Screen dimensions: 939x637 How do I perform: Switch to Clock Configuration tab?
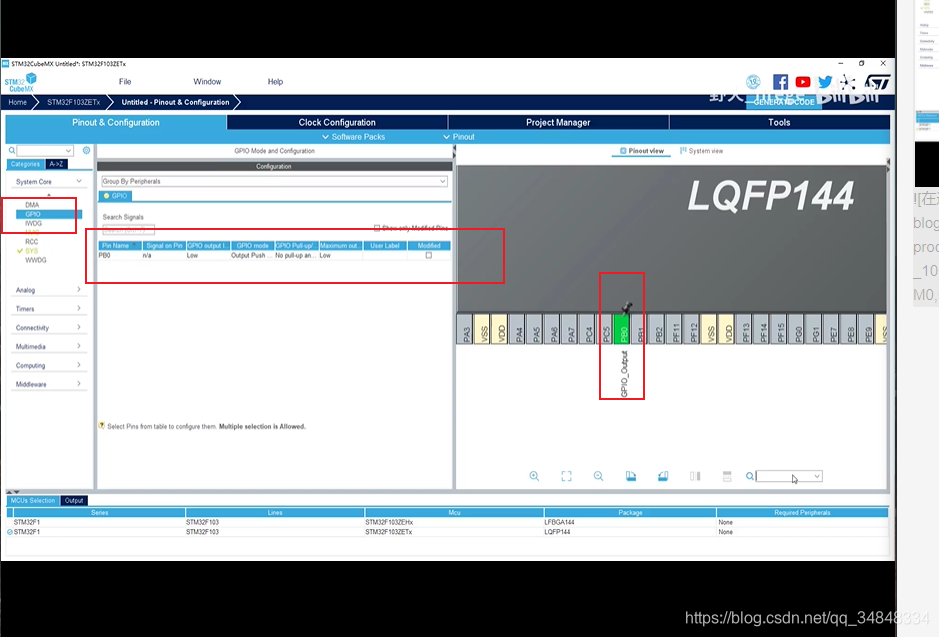click(337, 122)
